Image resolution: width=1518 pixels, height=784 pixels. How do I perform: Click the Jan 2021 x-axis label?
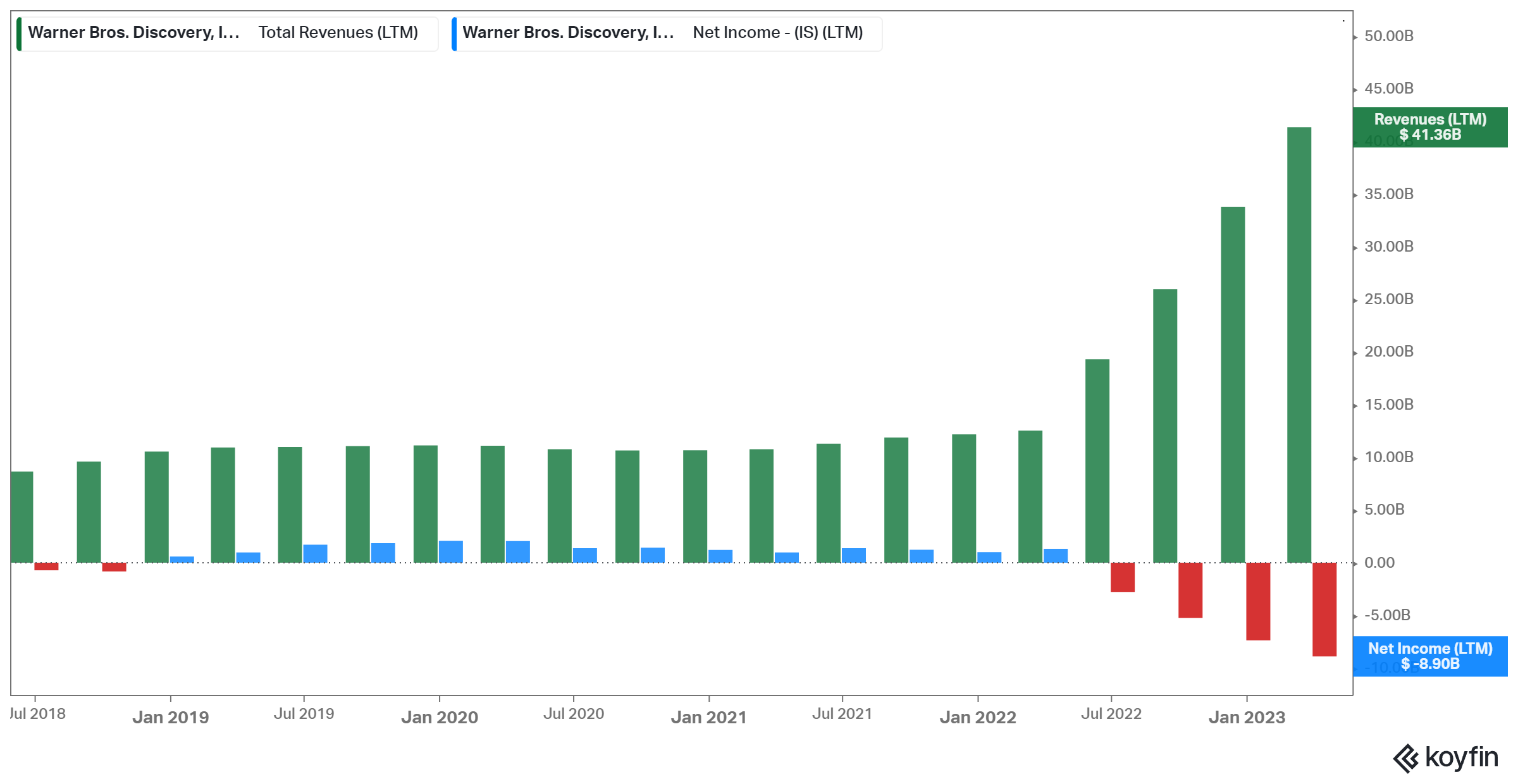pyautogui.click(x=708, y=717)
